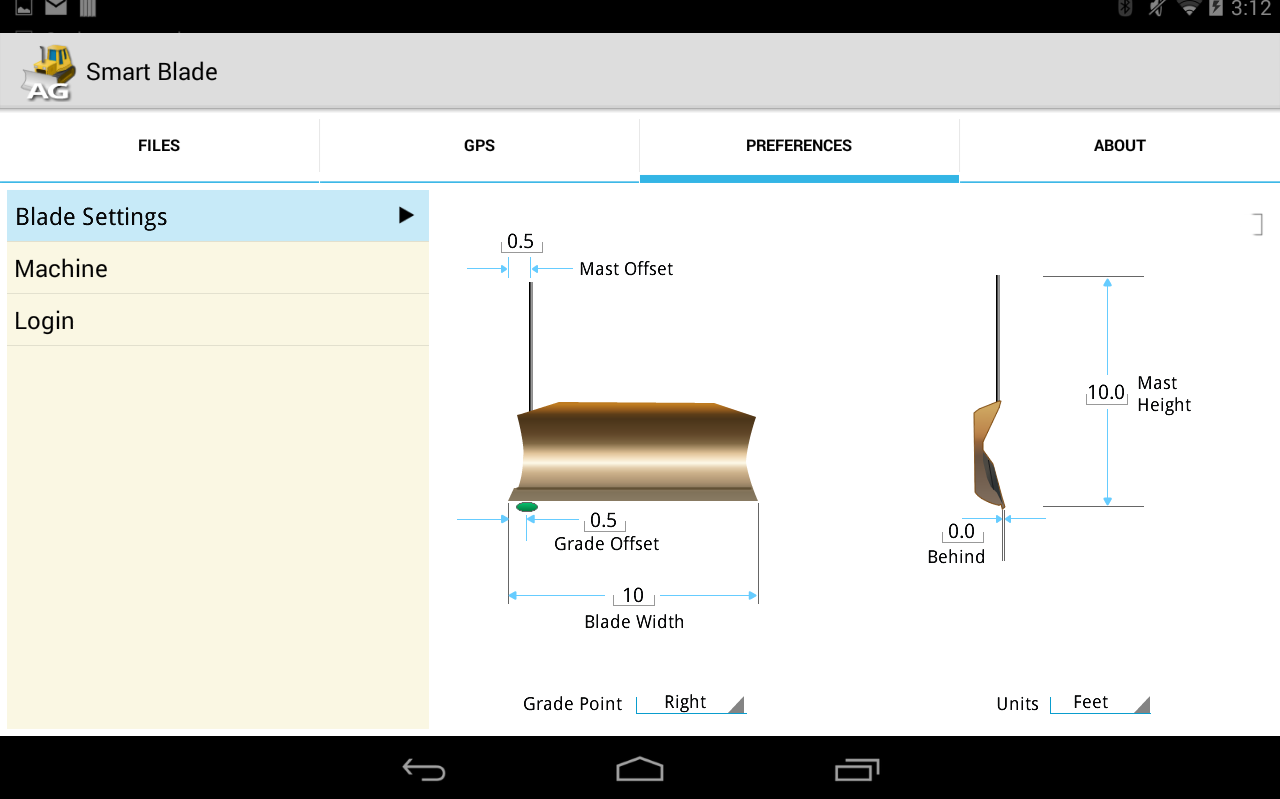Screen dimensions: 1280x799
Task: Switch to the FILES tab
Action: [x=159, y=146]
